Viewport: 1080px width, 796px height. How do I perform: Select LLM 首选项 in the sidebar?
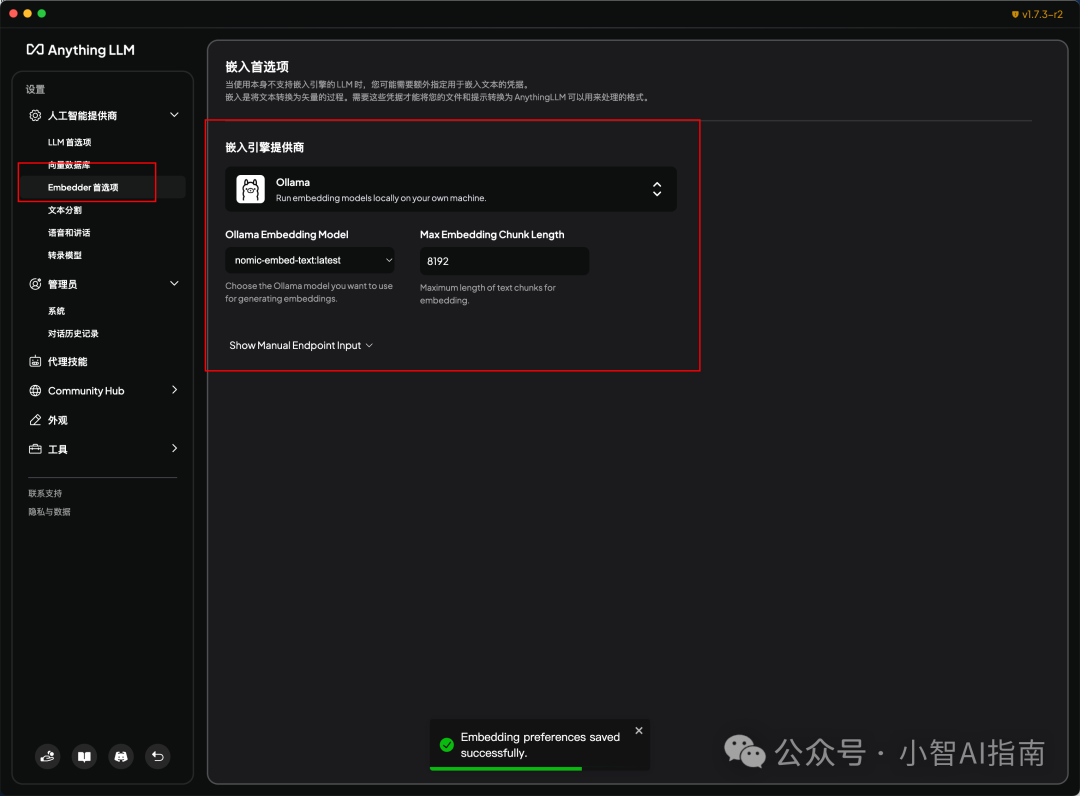click(x=70, y=143)
